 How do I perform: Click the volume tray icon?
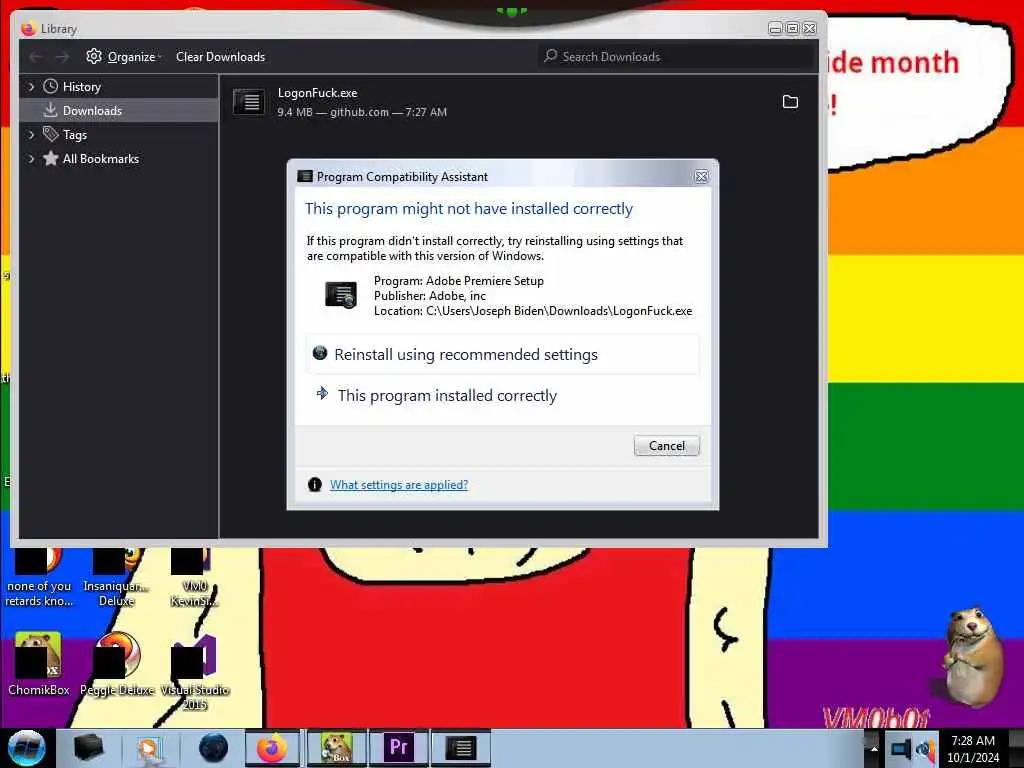pos(925,749)
